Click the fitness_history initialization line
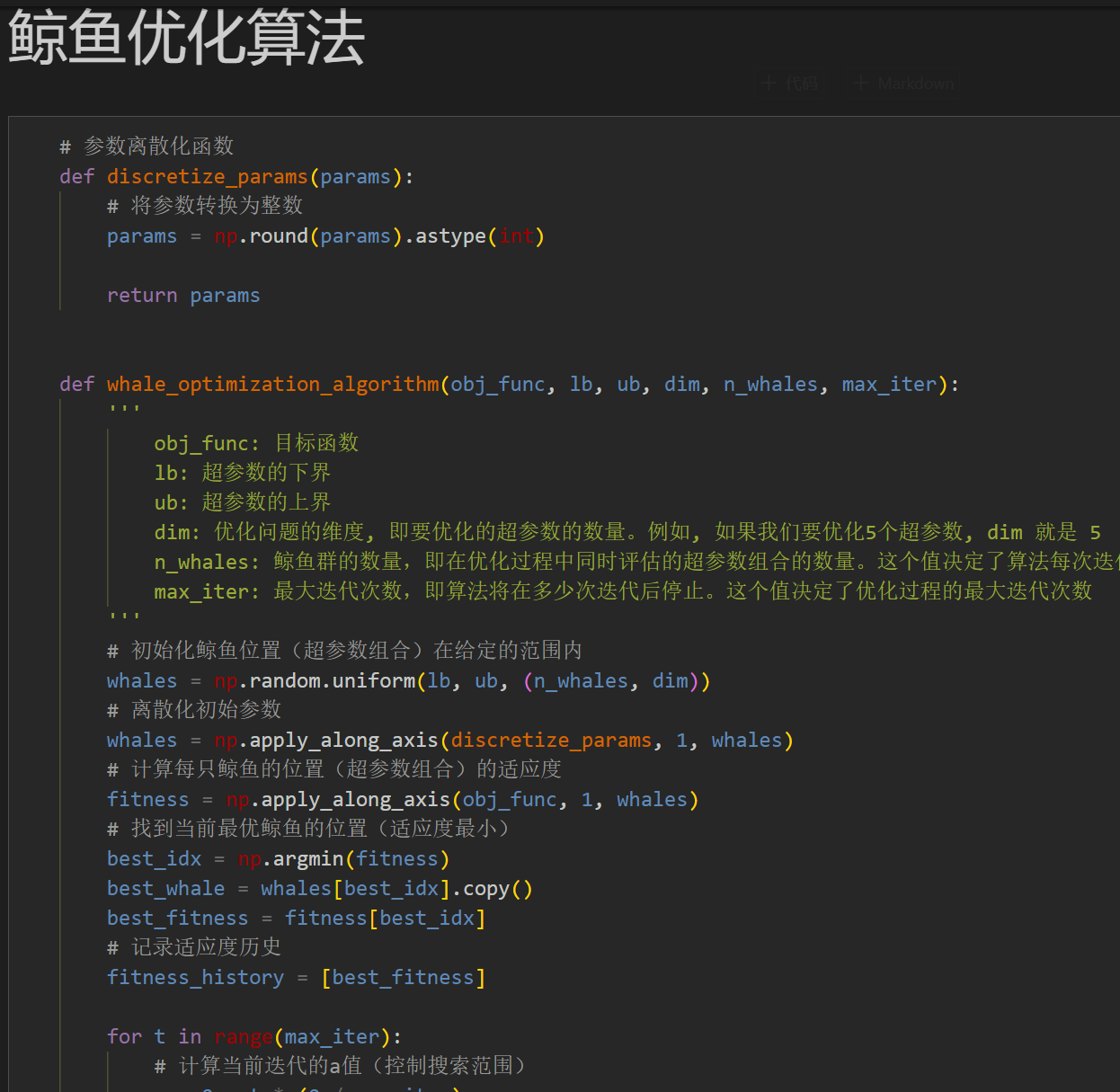Viewport: 1120px width, 1092px height. (x=295, y=977)
